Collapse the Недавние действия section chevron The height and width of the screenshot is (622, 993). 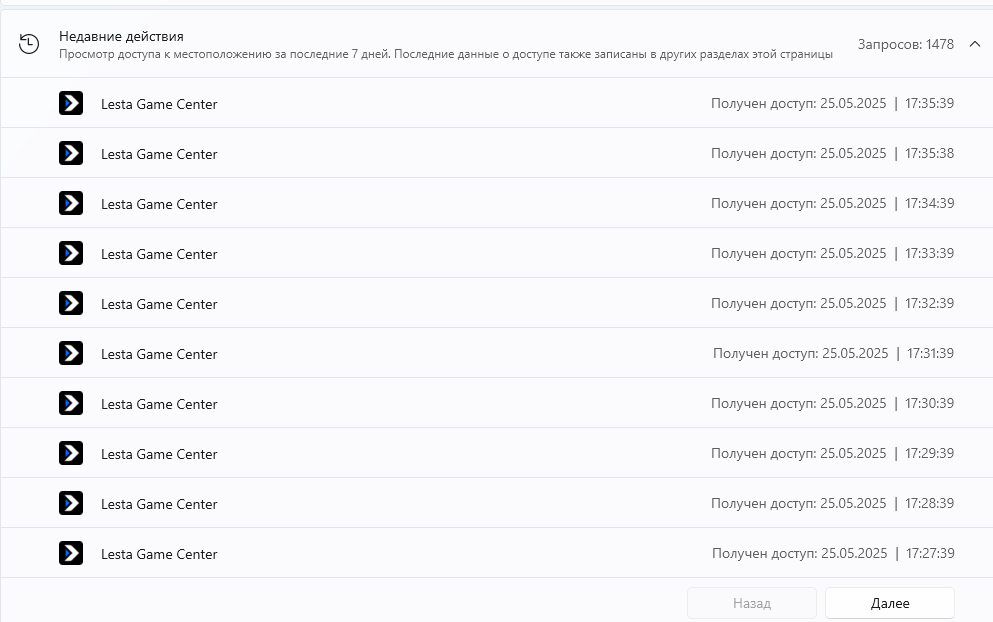click(x=975, y=44)
